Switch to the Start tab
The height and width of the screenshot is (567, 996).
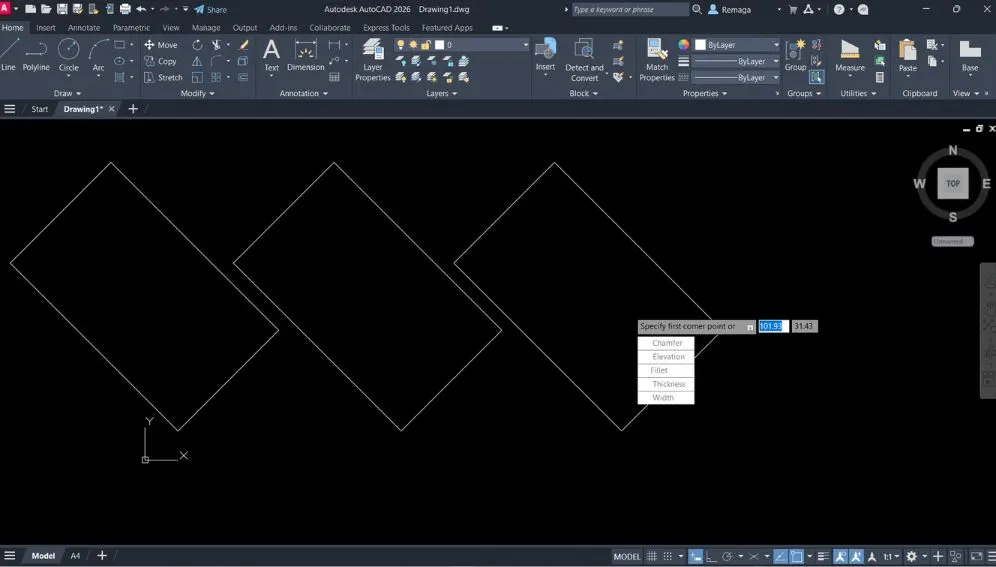(39, 109)
